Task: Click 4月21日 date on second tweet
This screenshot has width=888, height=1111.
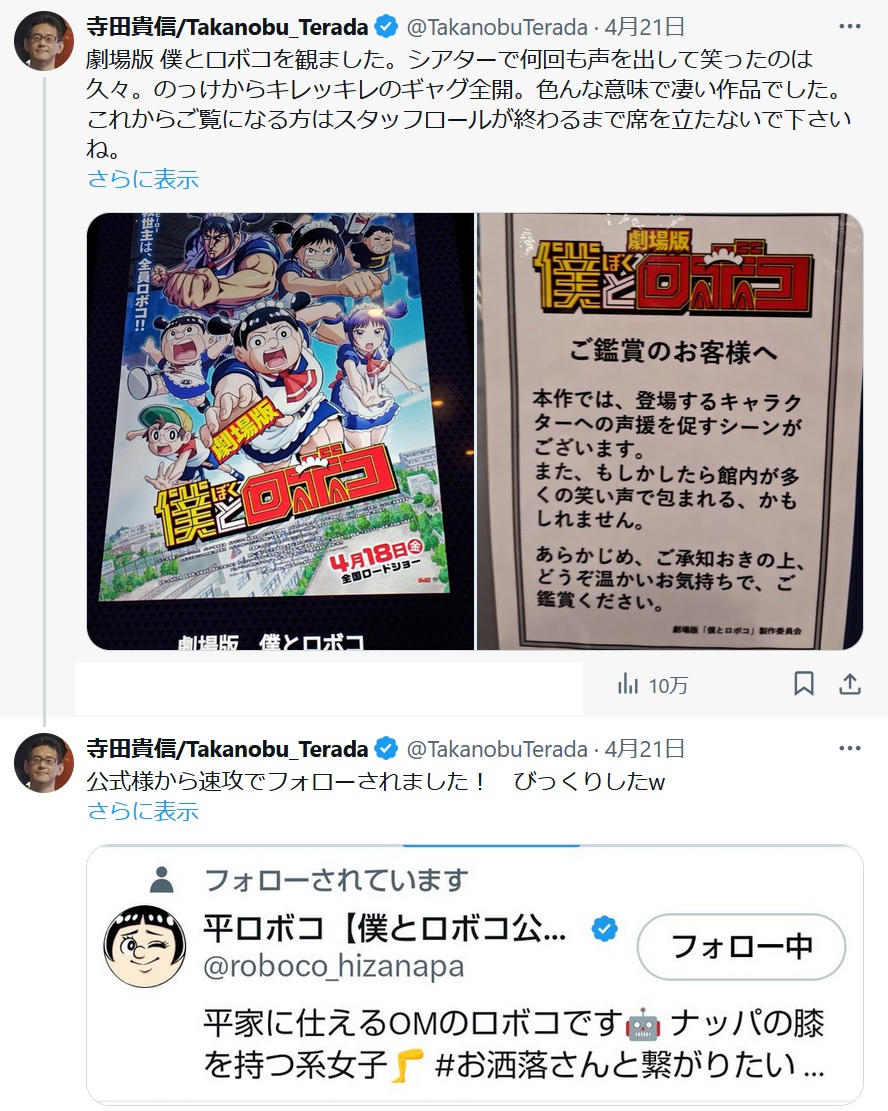Action: pyautogui.click(x=644, y=750)
